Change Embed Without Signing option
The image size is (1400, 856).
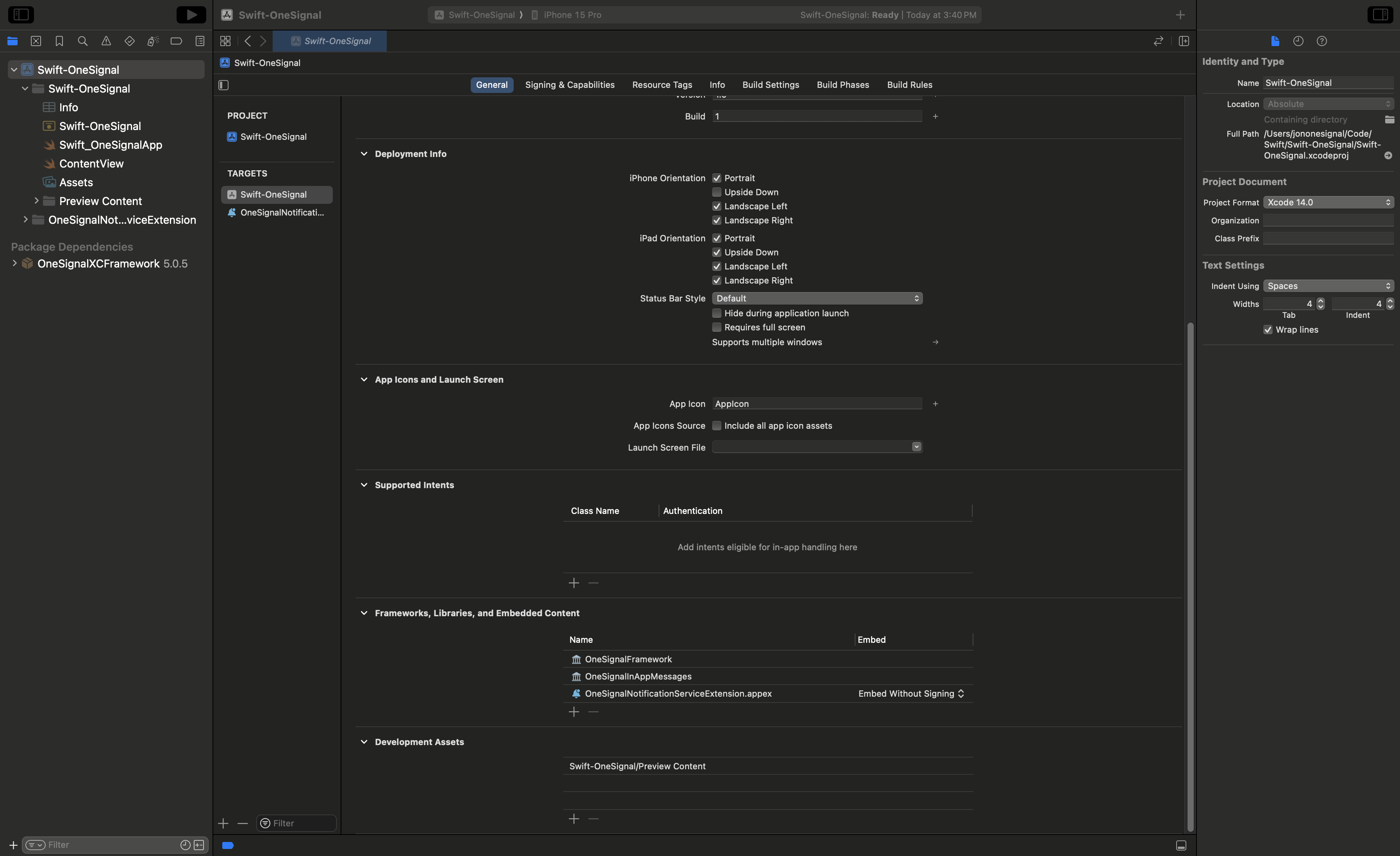click(911, 694)
